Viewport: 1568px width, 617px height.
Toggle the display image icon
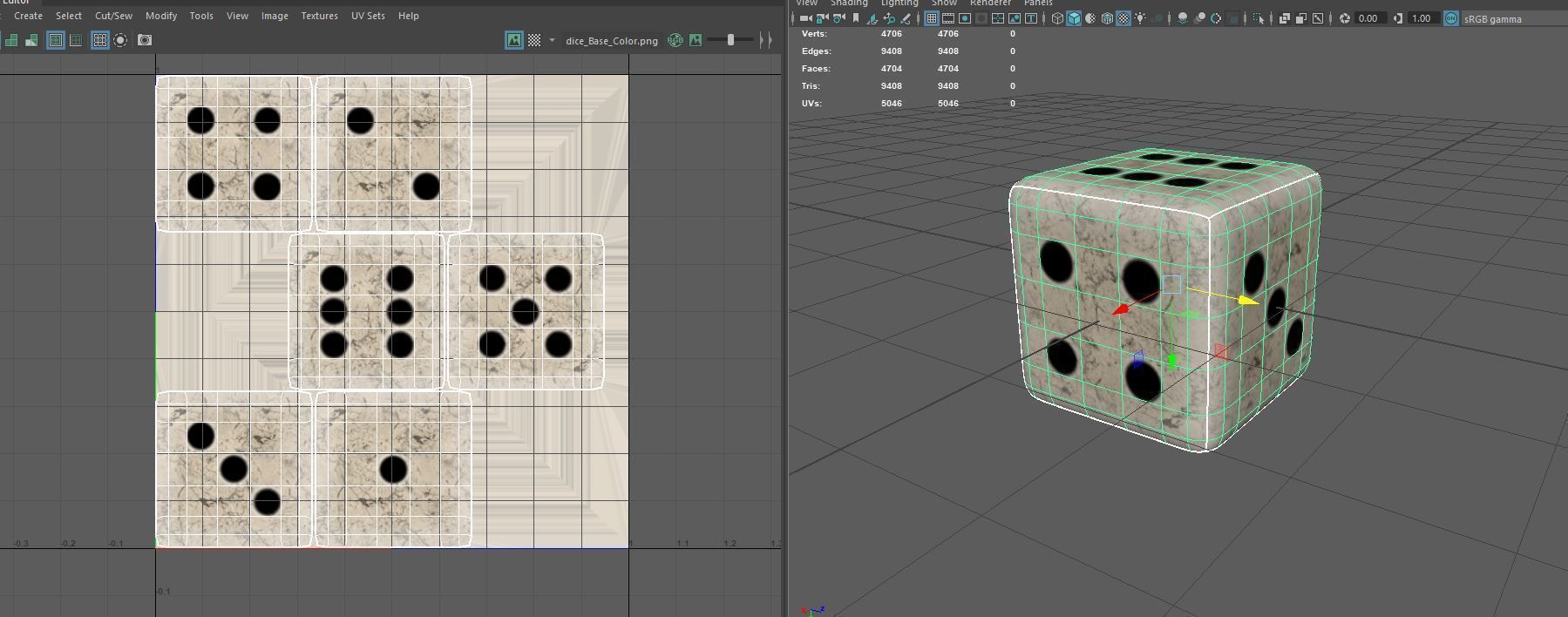click(x=514, y=40)
